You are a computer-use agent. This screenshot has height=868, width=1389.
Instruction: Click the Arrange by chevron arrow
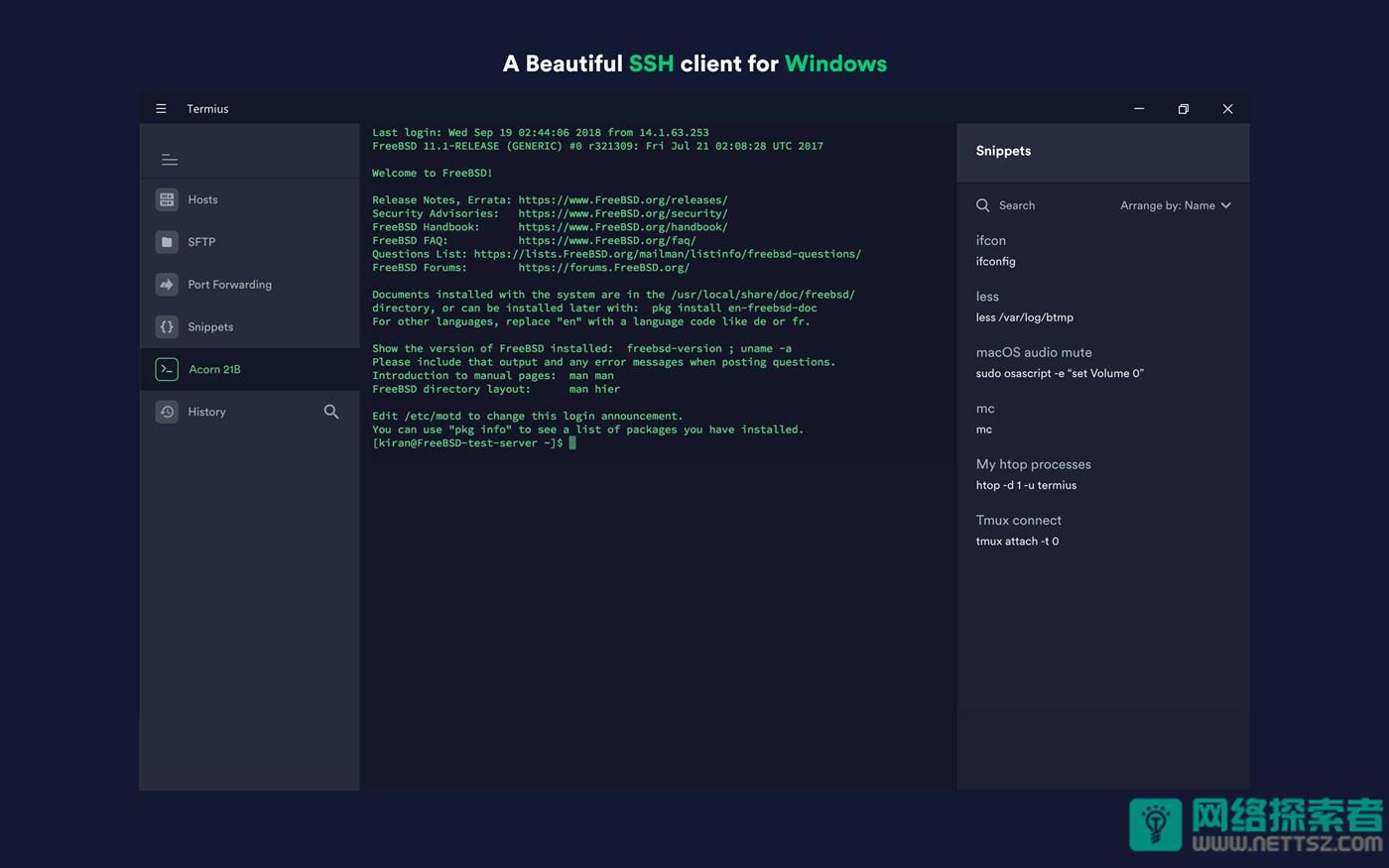[1226, 205]
